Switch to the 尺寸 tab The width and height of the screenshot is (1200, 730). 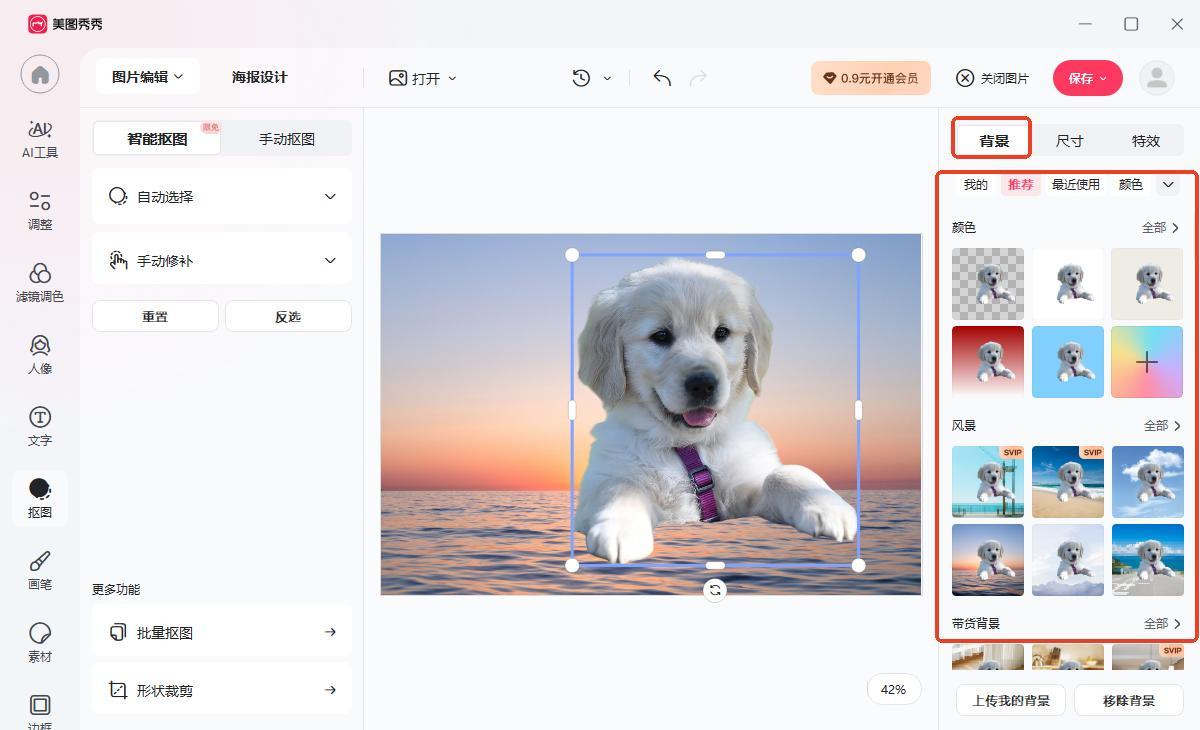[x=1069, y=141]
